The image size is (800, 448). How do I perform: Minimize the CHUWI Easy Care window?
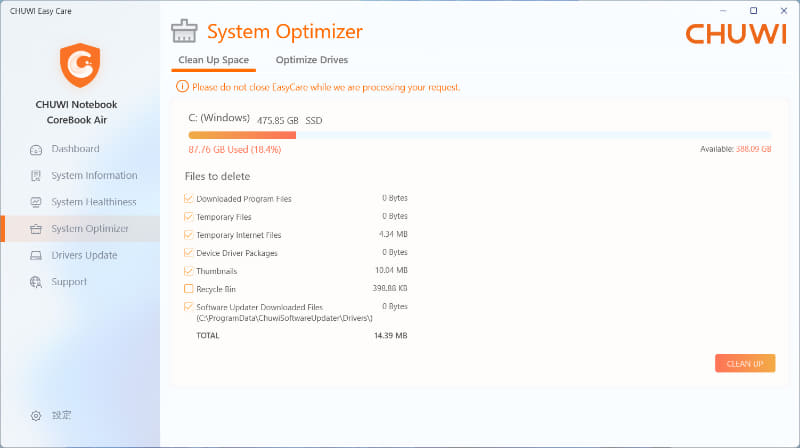click(x=723, y=11)
